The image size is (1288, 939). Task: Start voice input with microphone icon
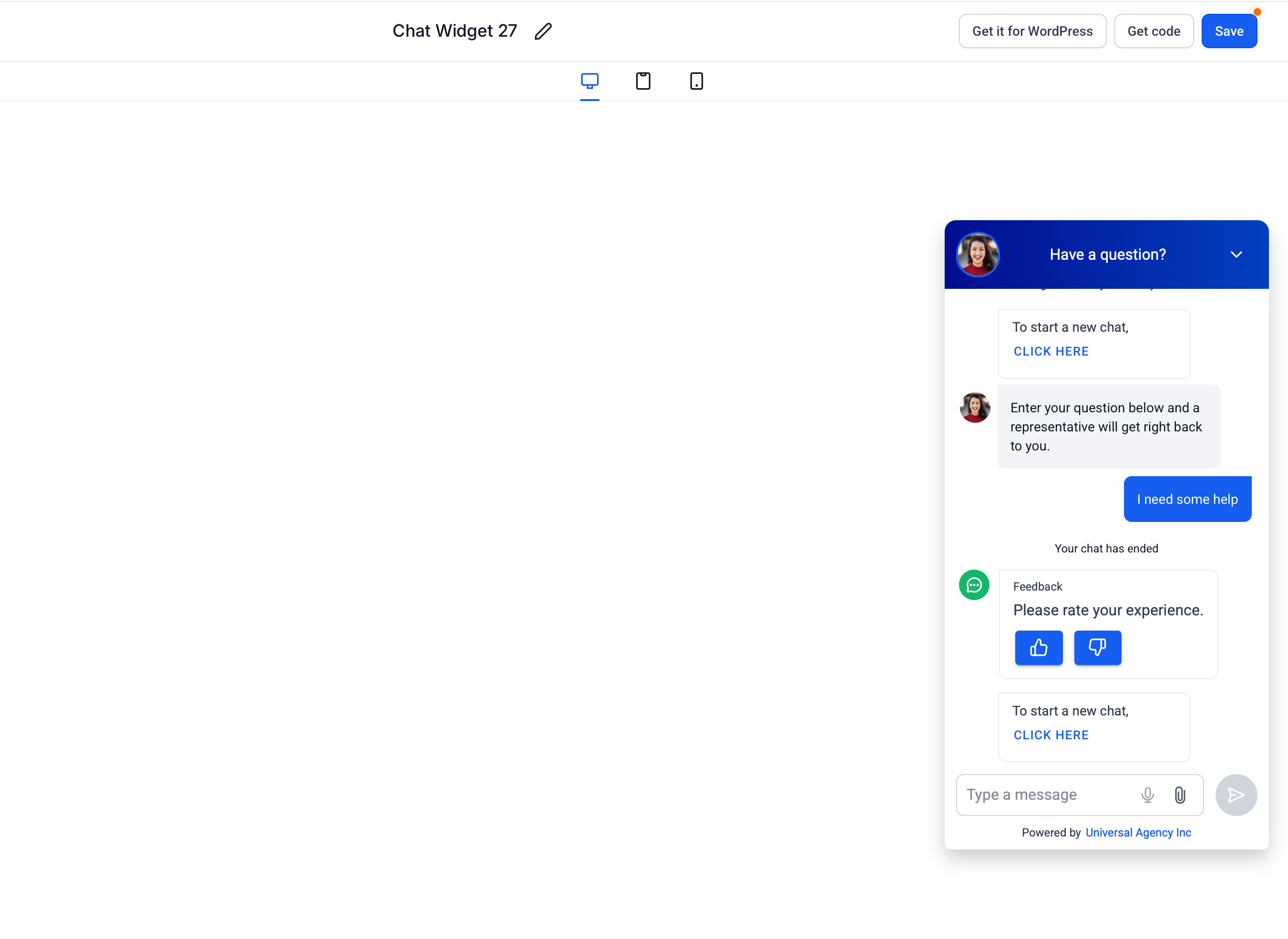[1147, 795]
